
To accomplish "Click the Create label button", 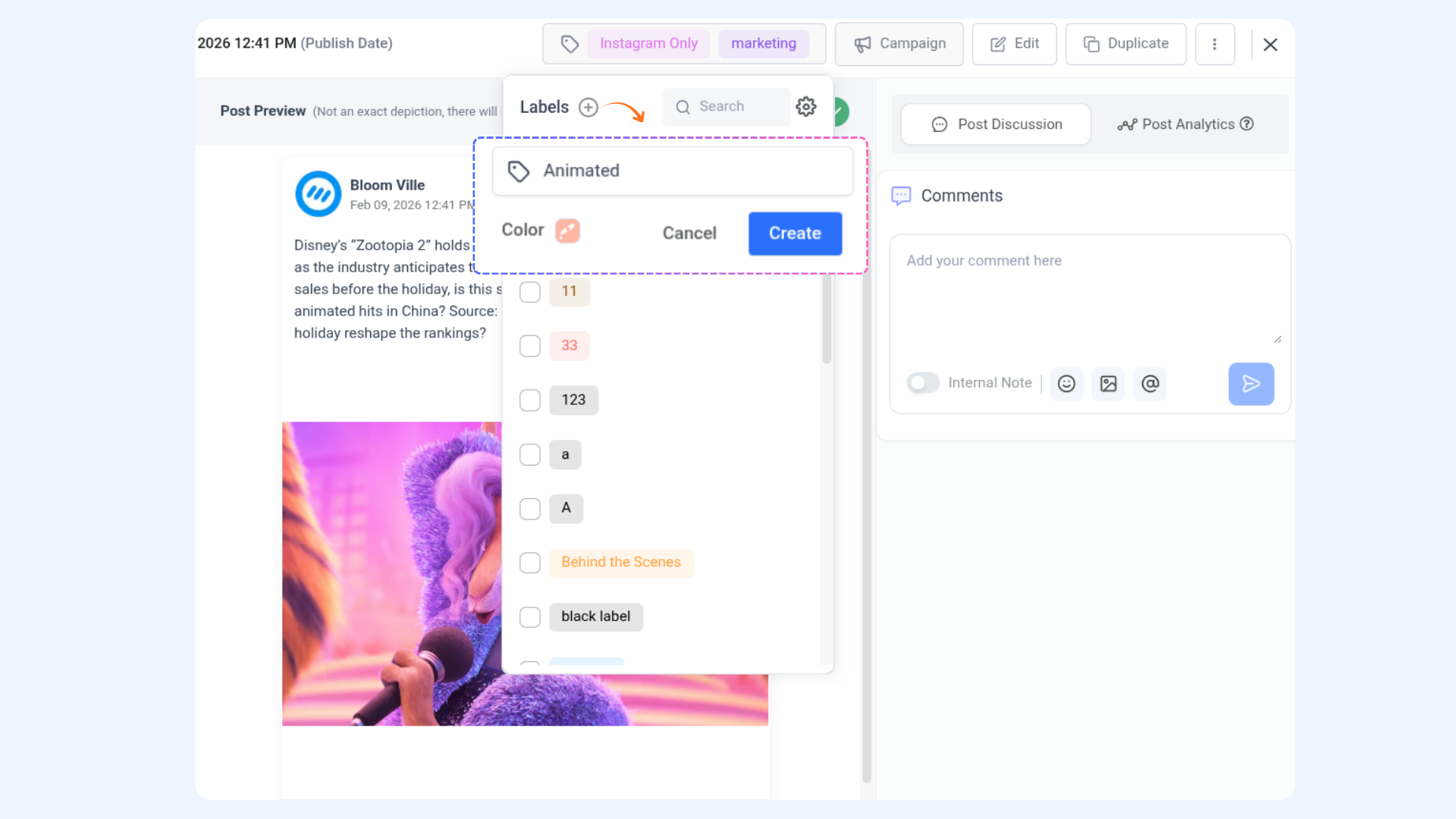I will 795,234.
